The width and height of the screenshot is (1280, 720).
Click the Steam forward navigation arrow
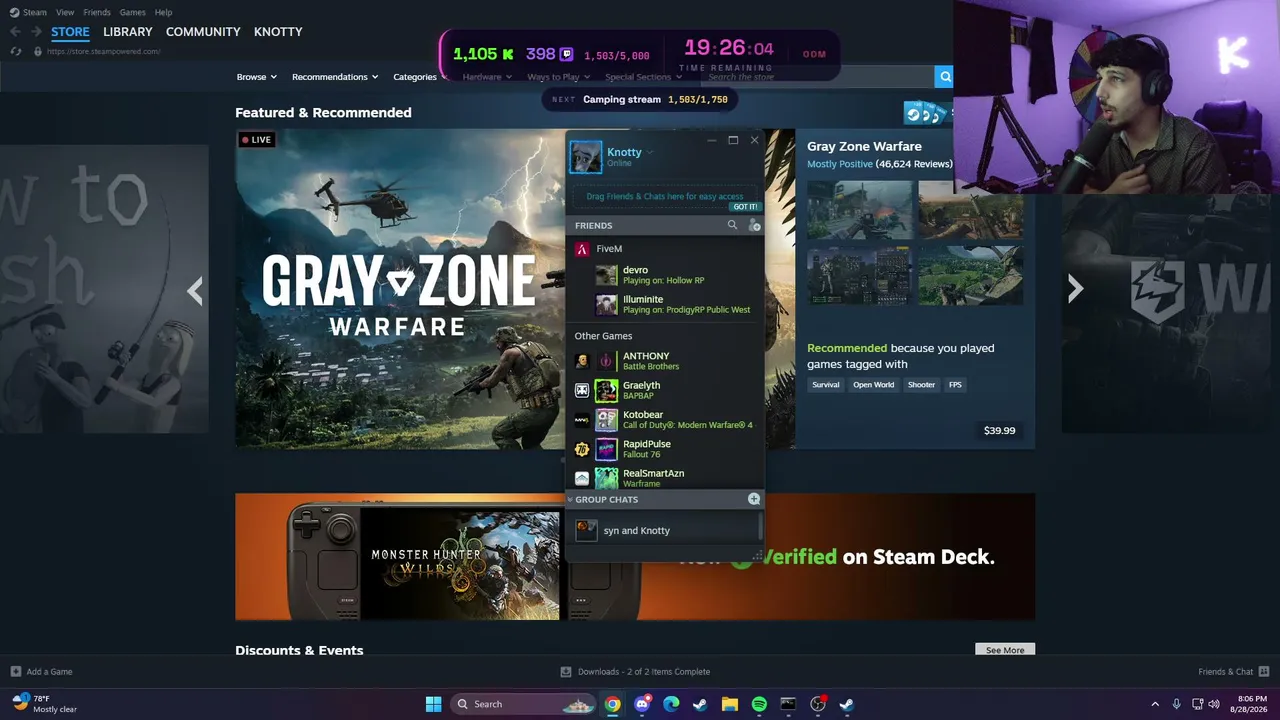pyautogui.click(x=35, y=32)
